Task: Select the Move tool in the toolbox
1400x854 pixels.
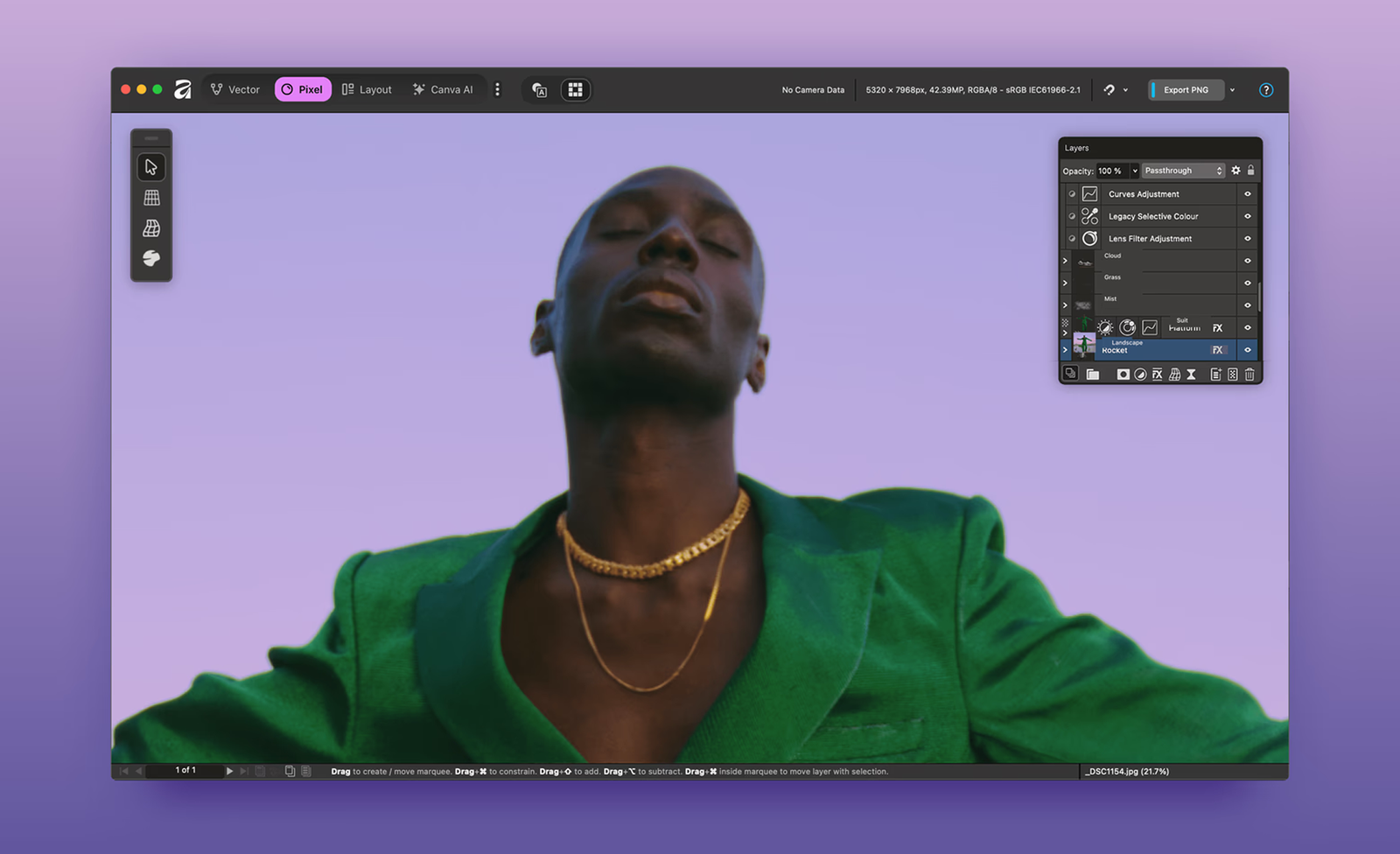Action: click(x=151, y=167)
